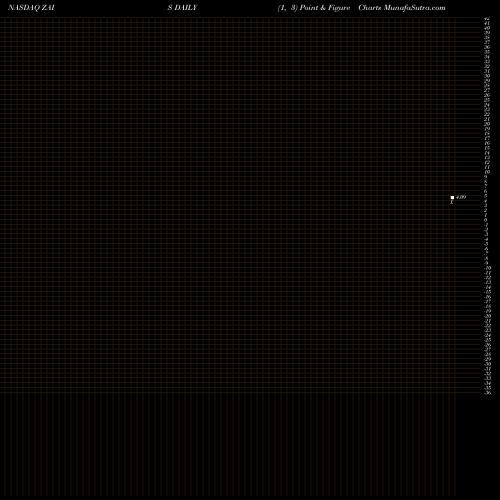Click the white current-price square marker
500x500 pixels.
[x=452, y=198]
